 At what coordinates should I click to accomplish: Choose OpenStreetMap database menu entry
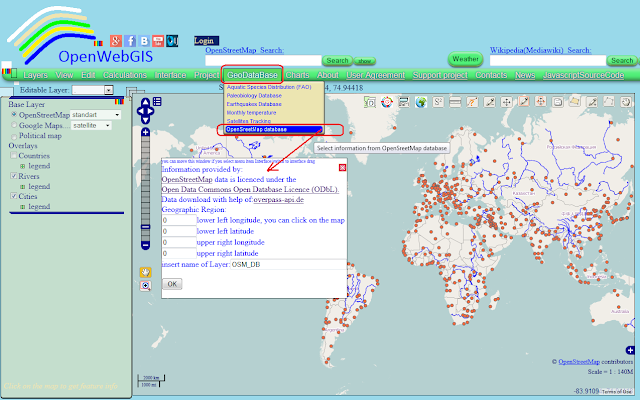point(274,129)
